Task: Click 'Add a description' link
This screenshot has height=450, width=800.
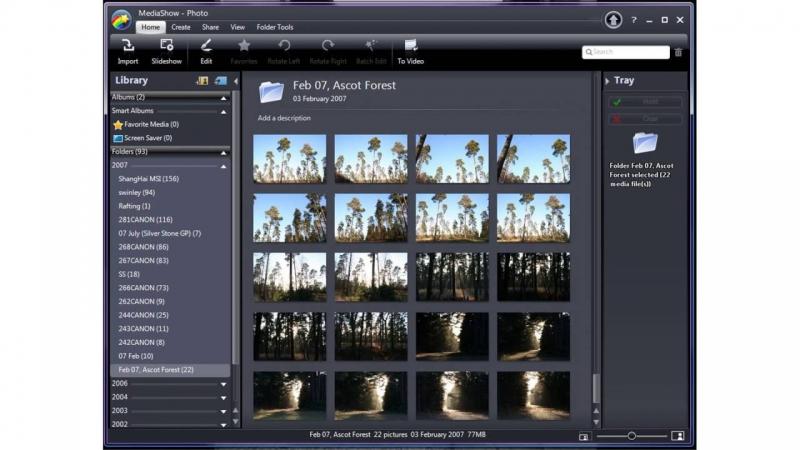Action: tap(284, 118)
